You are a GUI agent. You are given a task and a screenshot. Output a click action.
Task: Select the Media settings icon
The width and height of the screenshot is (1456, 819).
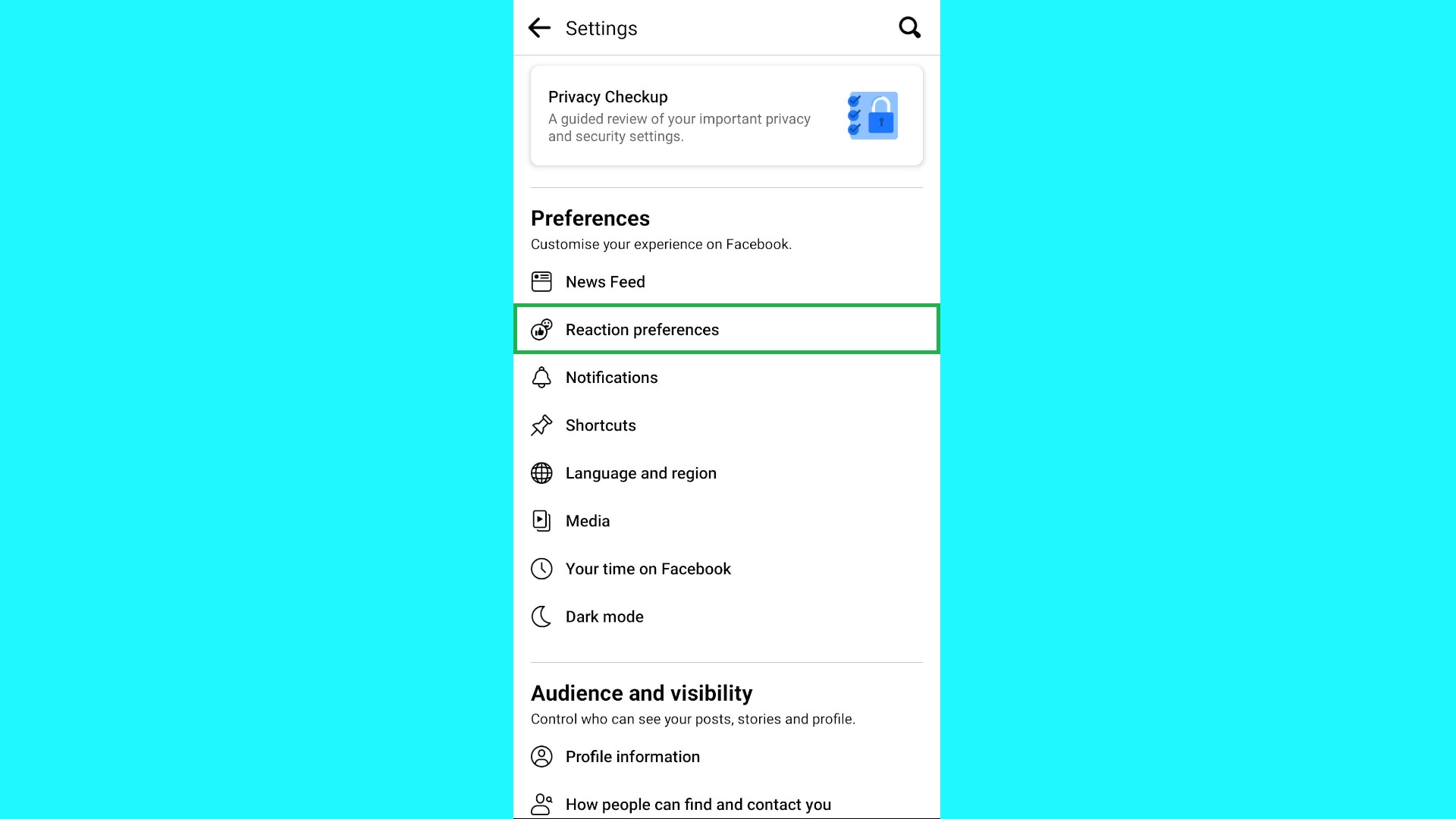[541, 520]
